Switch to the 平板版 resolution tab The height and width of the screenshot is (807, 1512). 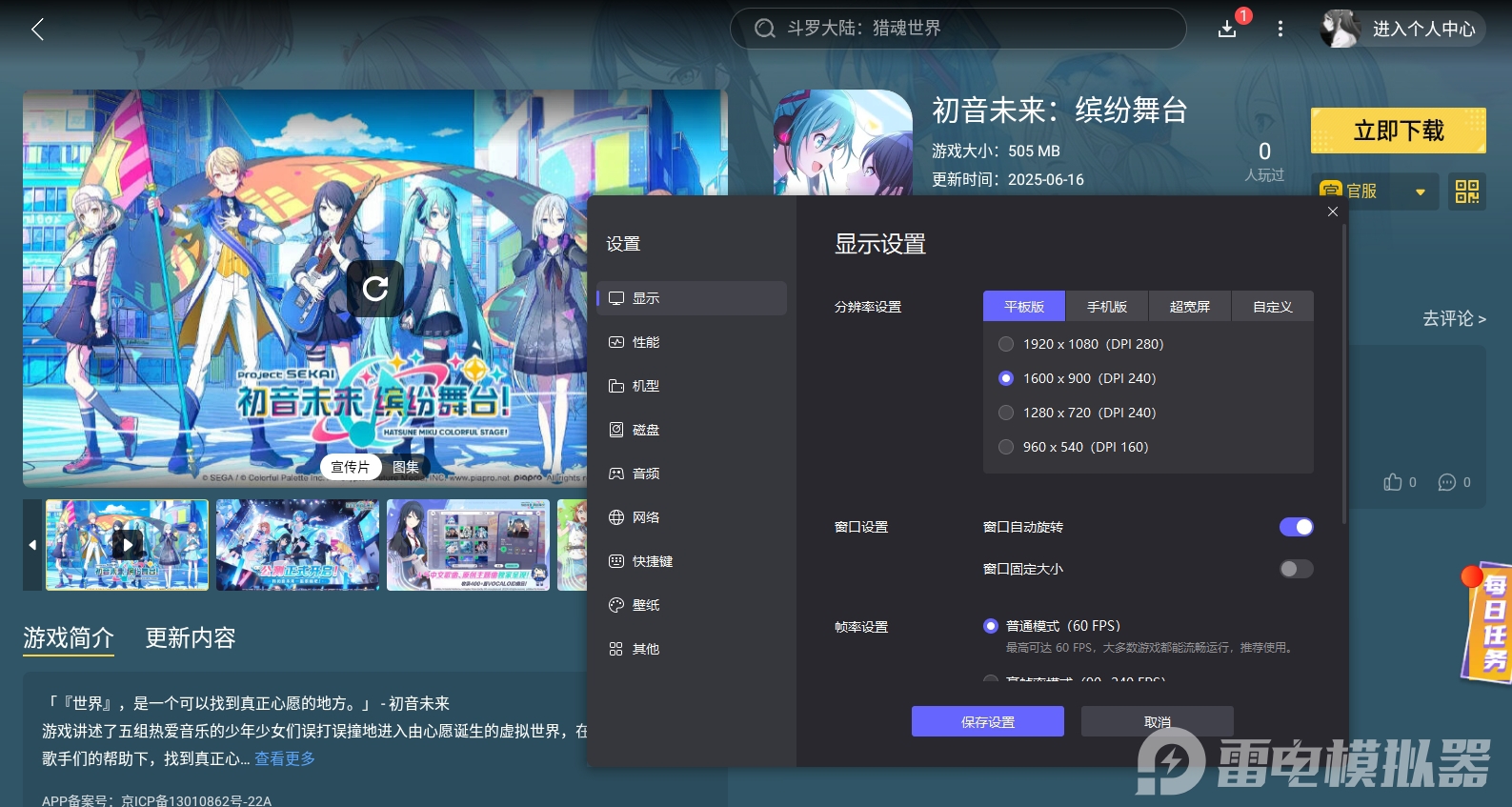pyautogui.click(x=1024, y=307)
